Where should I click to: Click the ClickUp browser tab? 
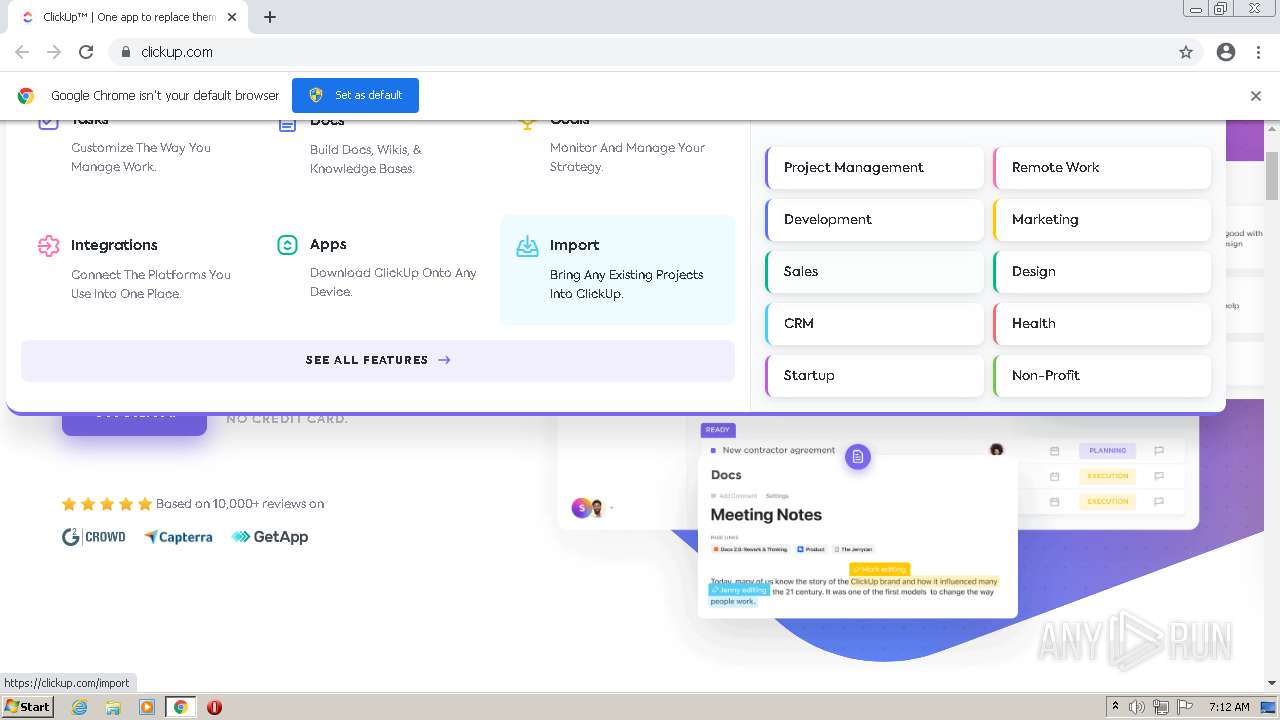tap(128, 17)
